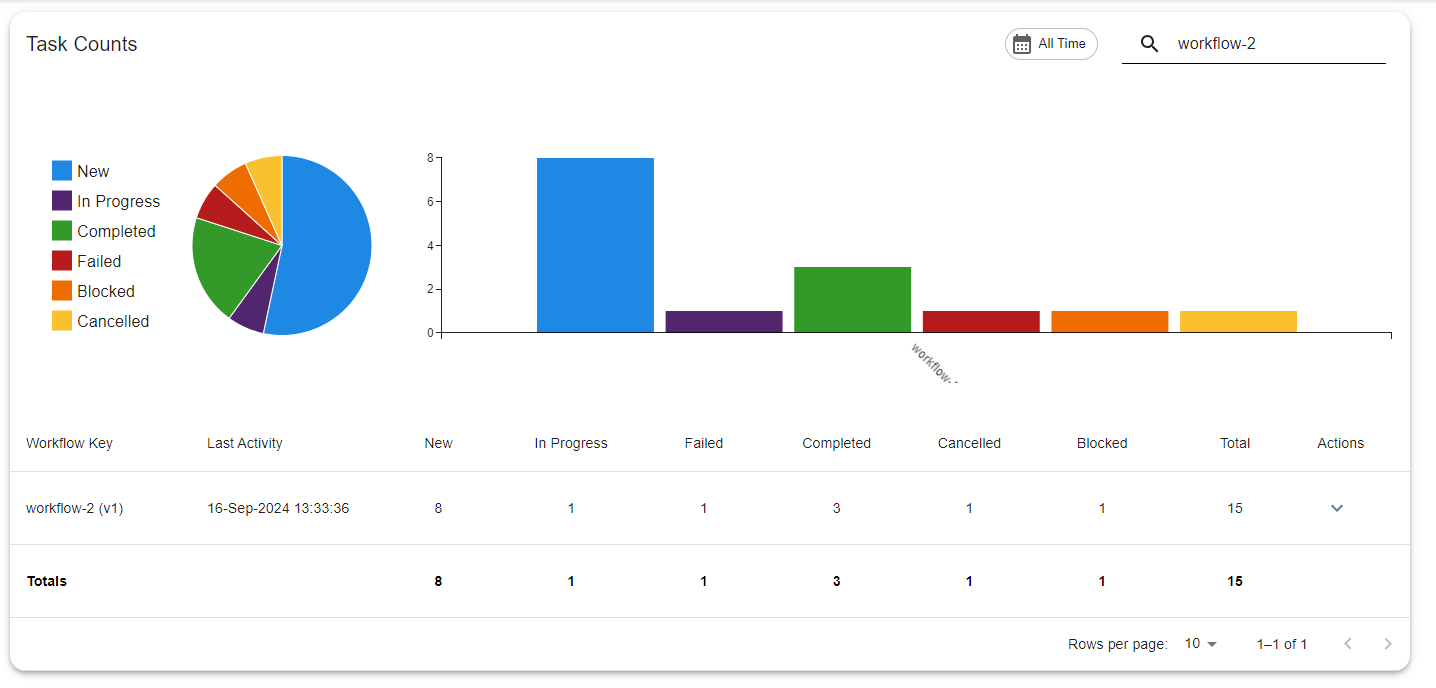Go to the next table page
This screenshot has width=1436, height=688.
(1388, 644)
